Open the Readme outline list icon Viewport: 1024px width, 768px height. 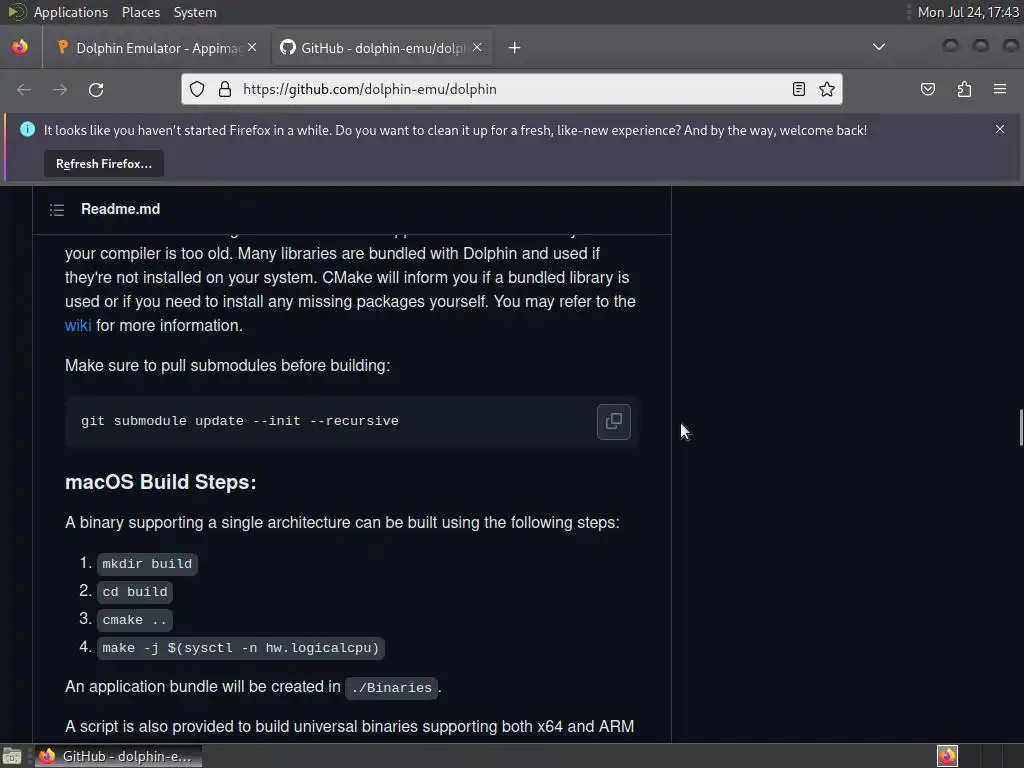pyautogui.click(x=57, y=210)
